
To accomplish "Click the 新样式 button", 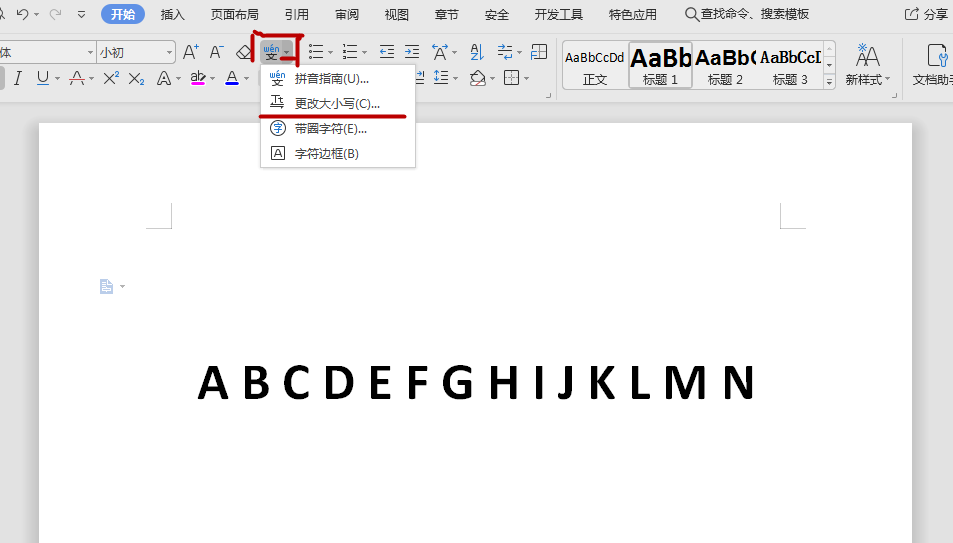I will [867, 64].
